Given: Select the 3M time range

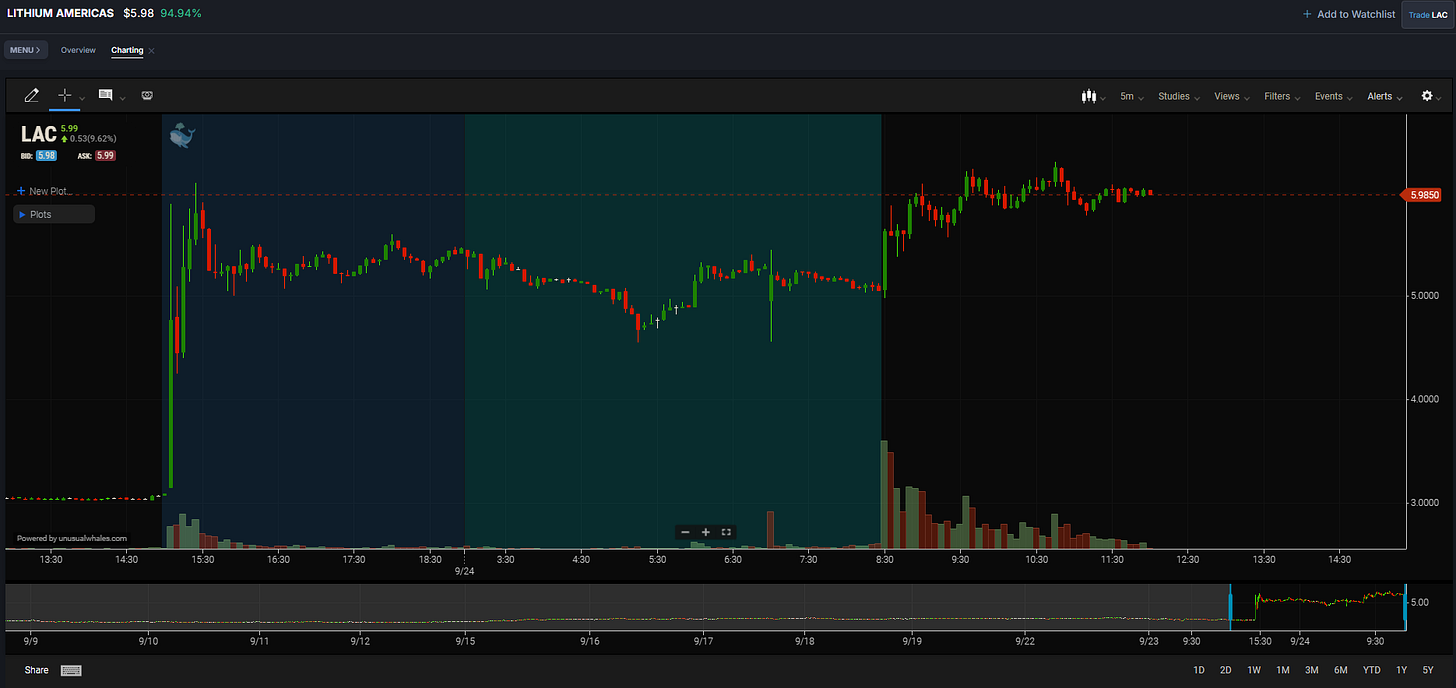Looking at the screenshot, I should (1312, 670).
